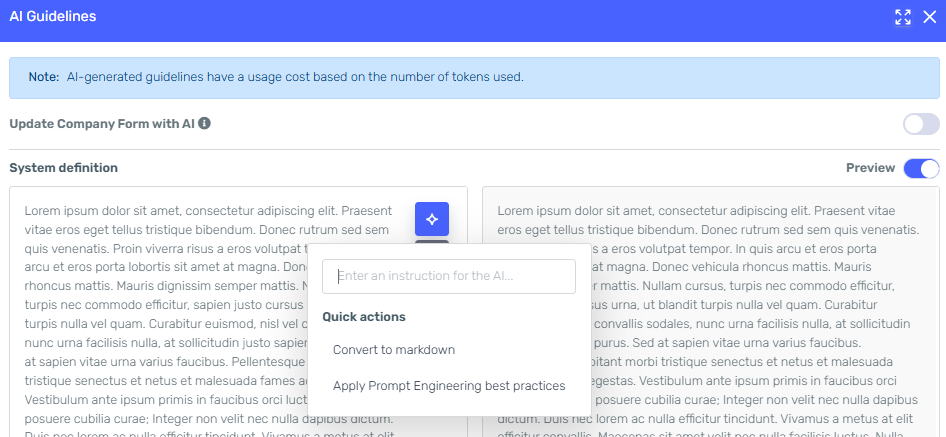Click the Quick actions heading
The width and height of the screenshot is (946, 437).
[x=364, y=317]
